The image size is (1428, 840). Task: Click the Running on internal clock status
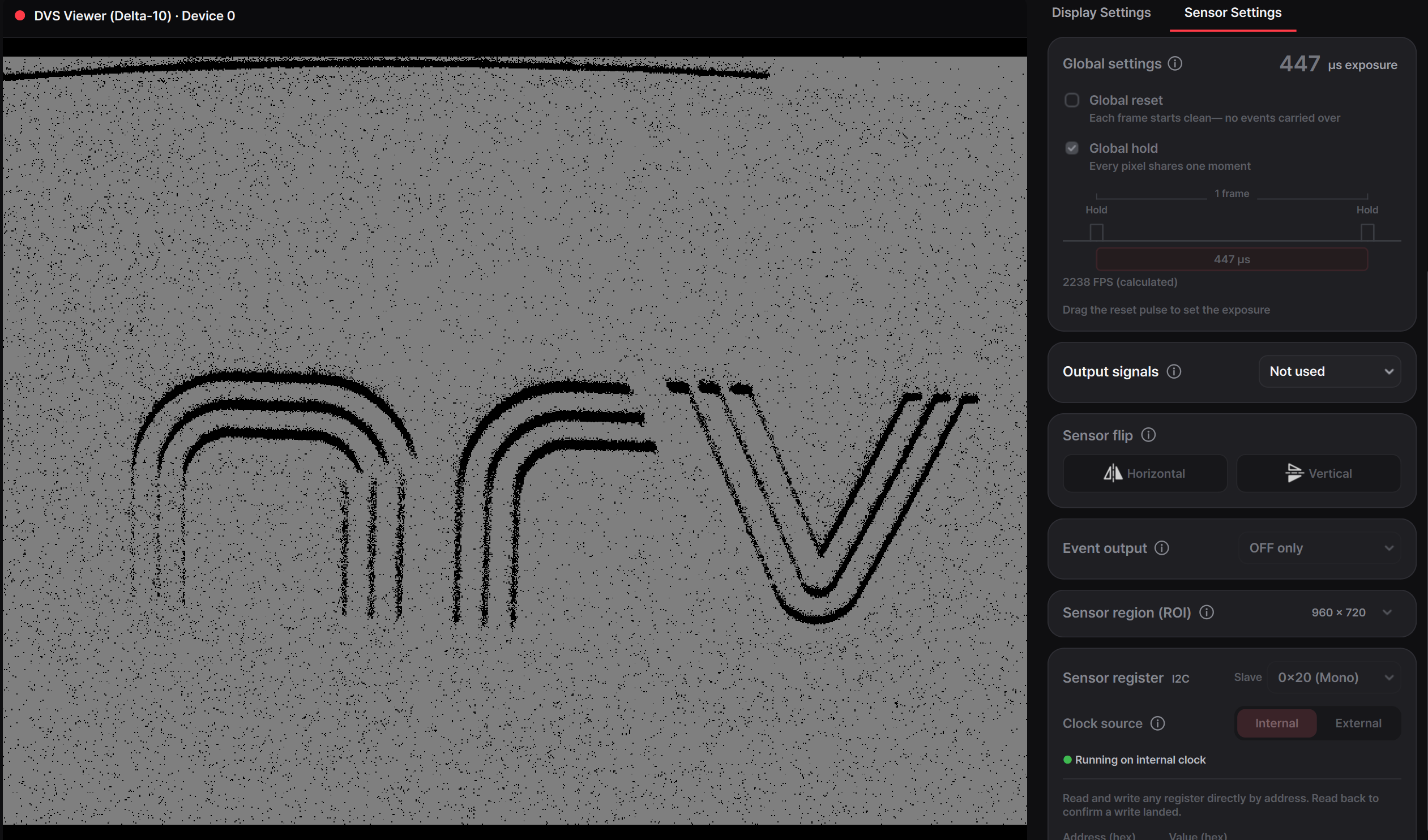1135,760
